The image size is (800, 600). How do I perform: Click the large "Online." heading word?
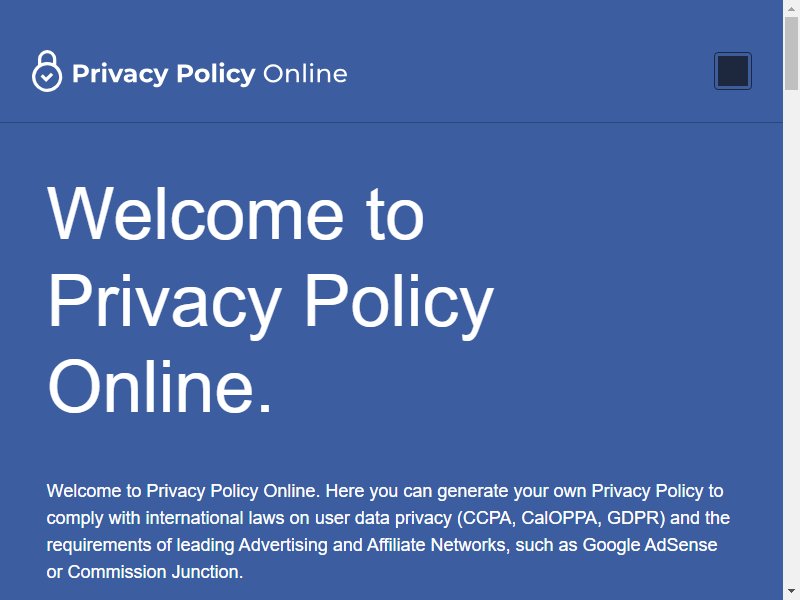[x=159, y=386]
